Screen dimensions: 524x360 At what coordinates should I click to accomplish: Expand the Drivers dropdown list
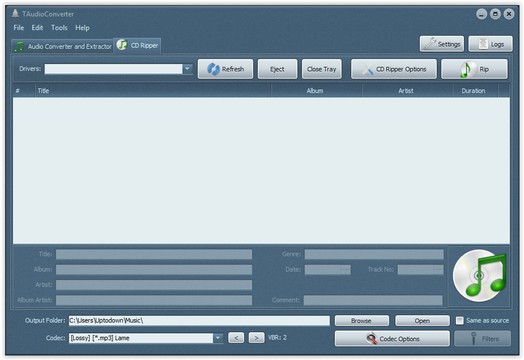coord(187,69)
